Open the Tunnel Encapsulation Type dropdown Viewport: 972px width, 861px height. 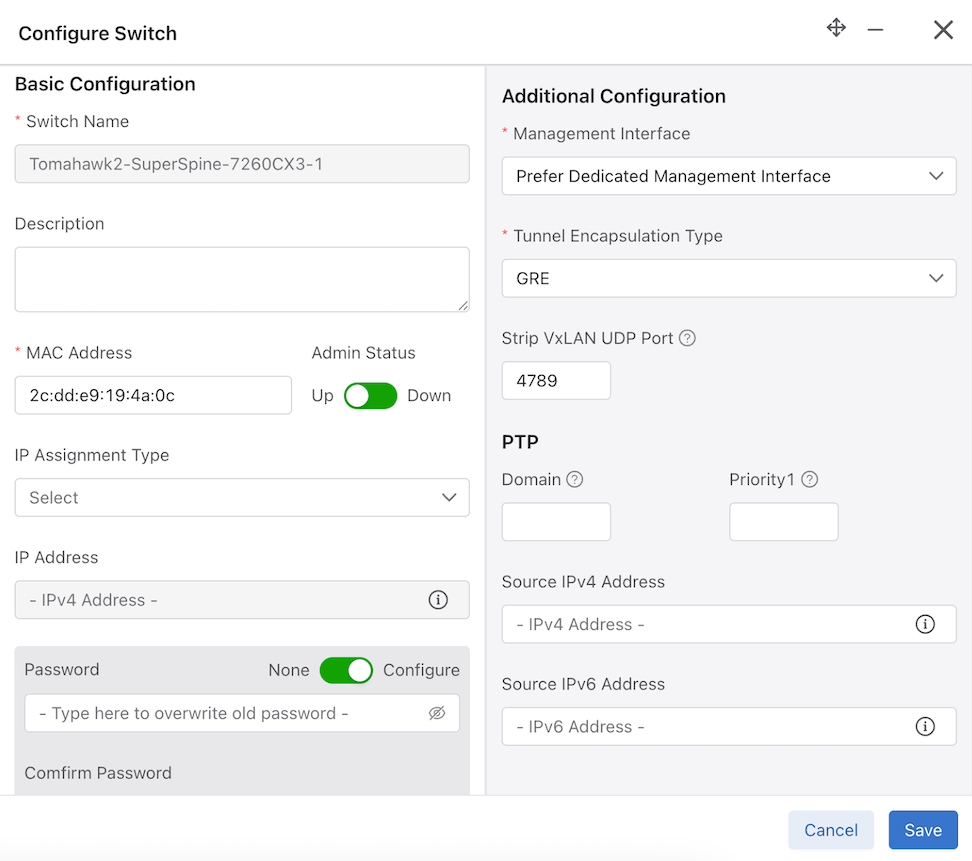click(728, 278)
